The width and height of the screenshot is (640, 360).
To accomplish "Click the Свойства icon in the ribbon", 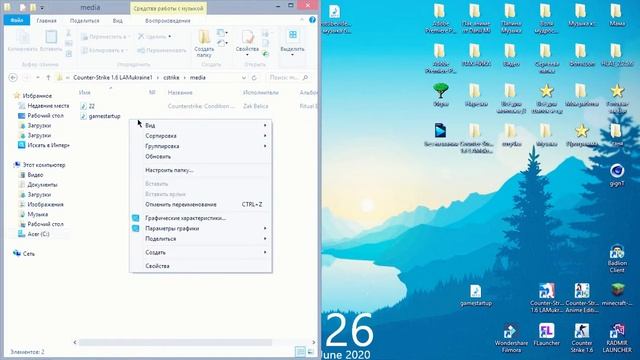I will (247, 43).
